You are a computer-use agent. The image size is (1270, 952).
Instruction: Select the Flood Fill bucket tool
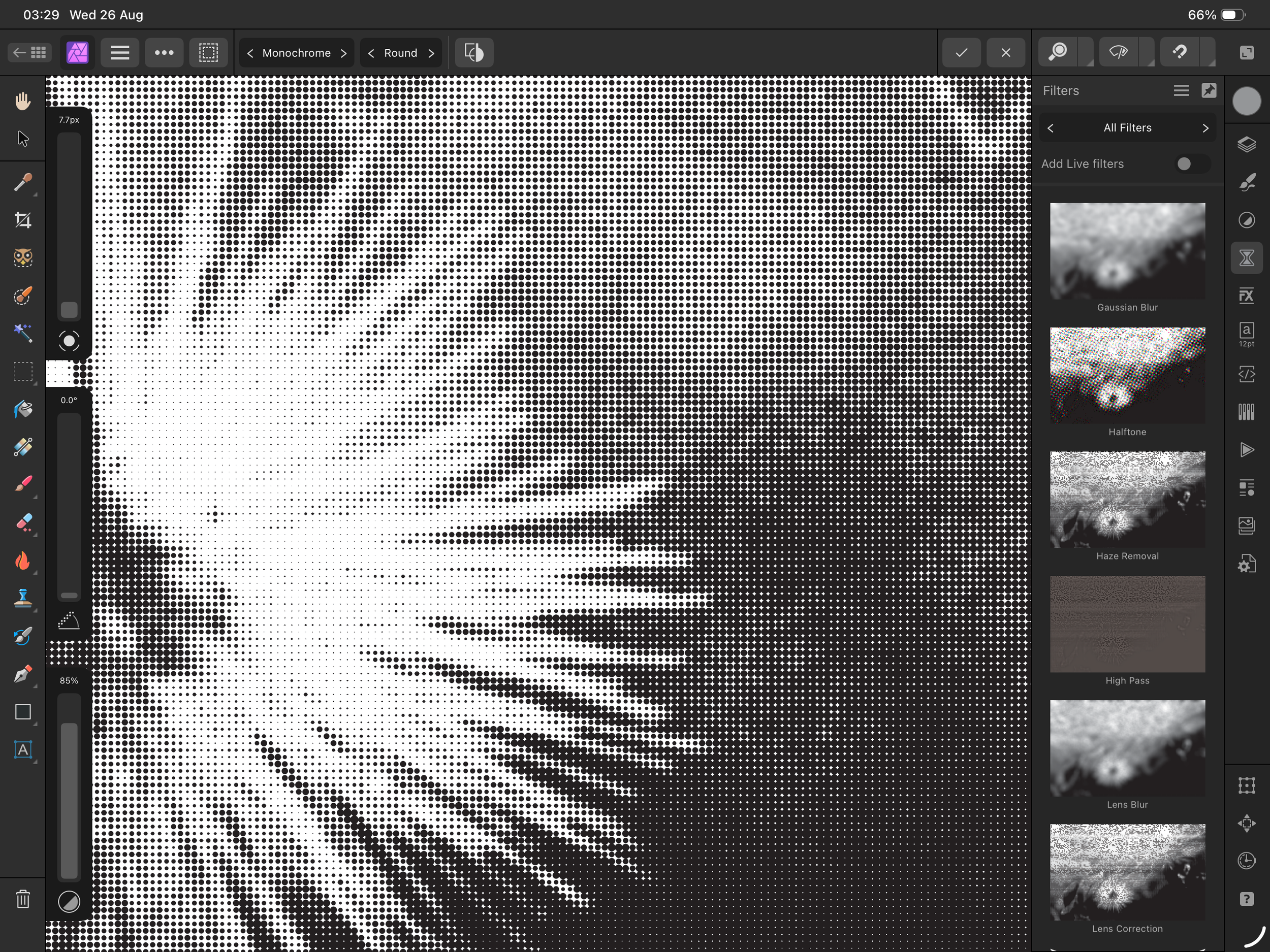(23, 409)
